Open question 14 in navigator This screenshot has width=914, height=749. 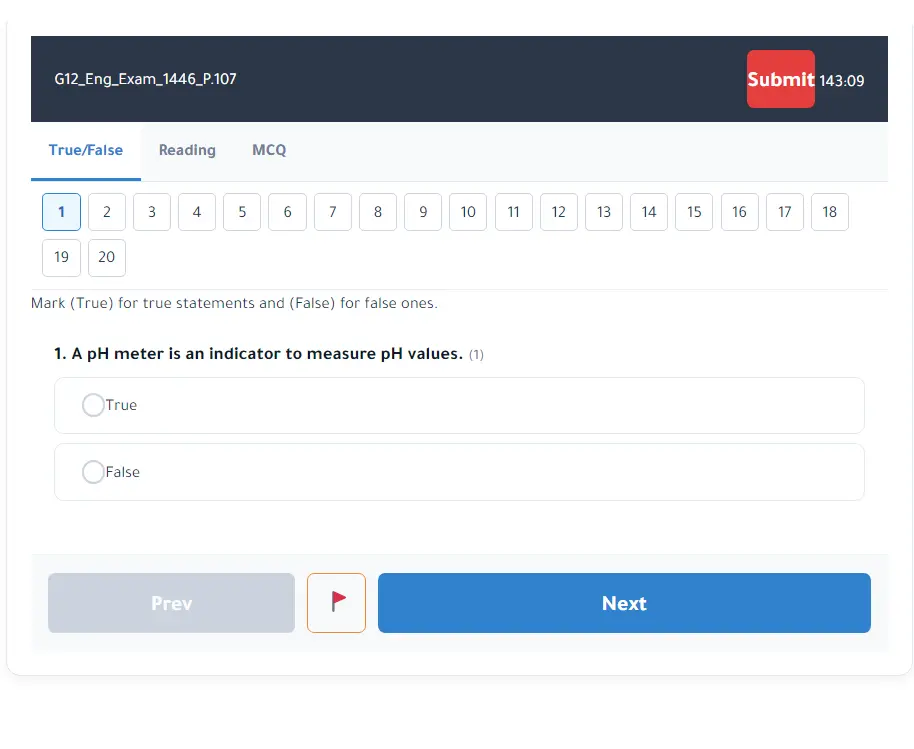tap(649, 212)
